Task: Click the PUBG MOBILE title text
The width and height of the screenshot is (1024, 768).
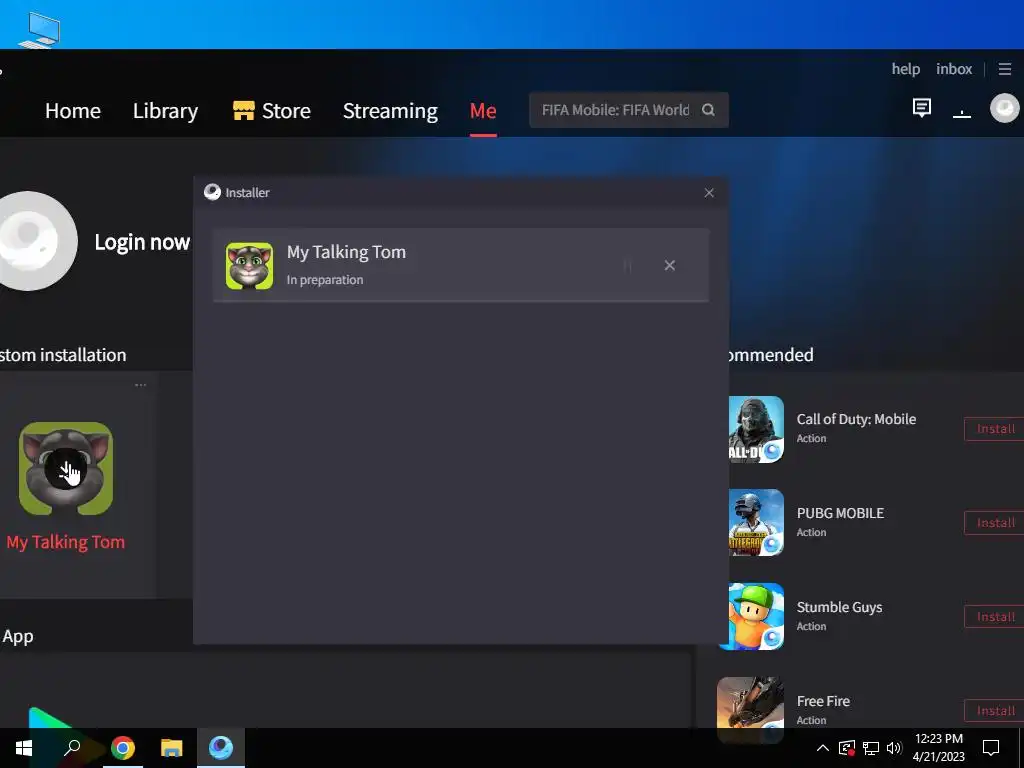Action: (x=840, y=513)
